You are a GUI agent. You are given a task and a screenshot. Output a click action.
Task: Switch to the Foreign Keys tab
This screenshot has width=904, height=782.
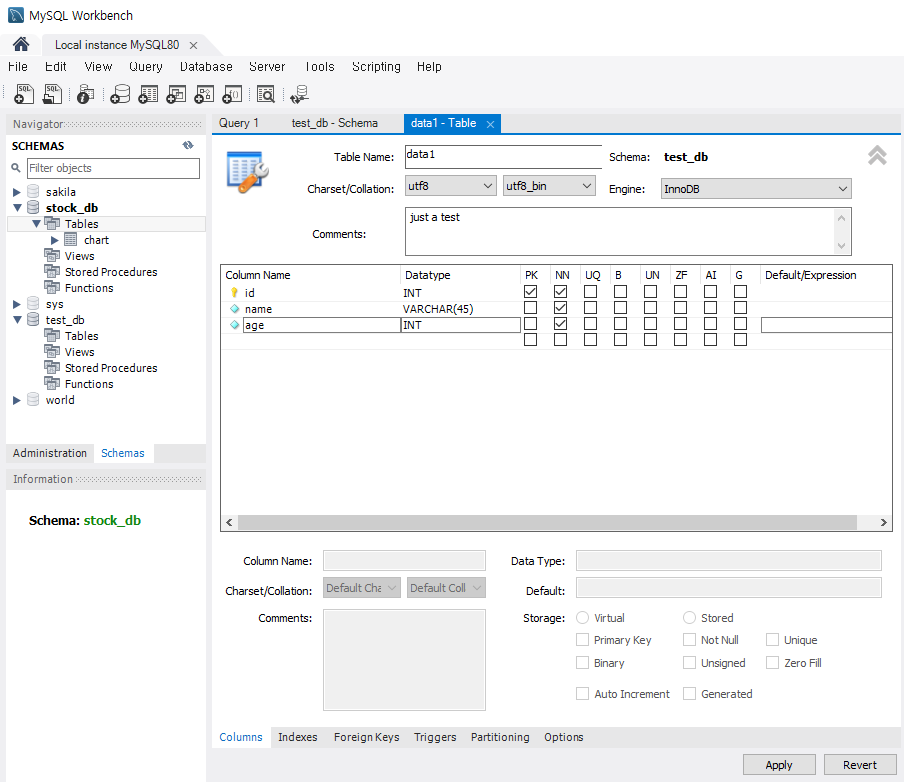point(367,737)
